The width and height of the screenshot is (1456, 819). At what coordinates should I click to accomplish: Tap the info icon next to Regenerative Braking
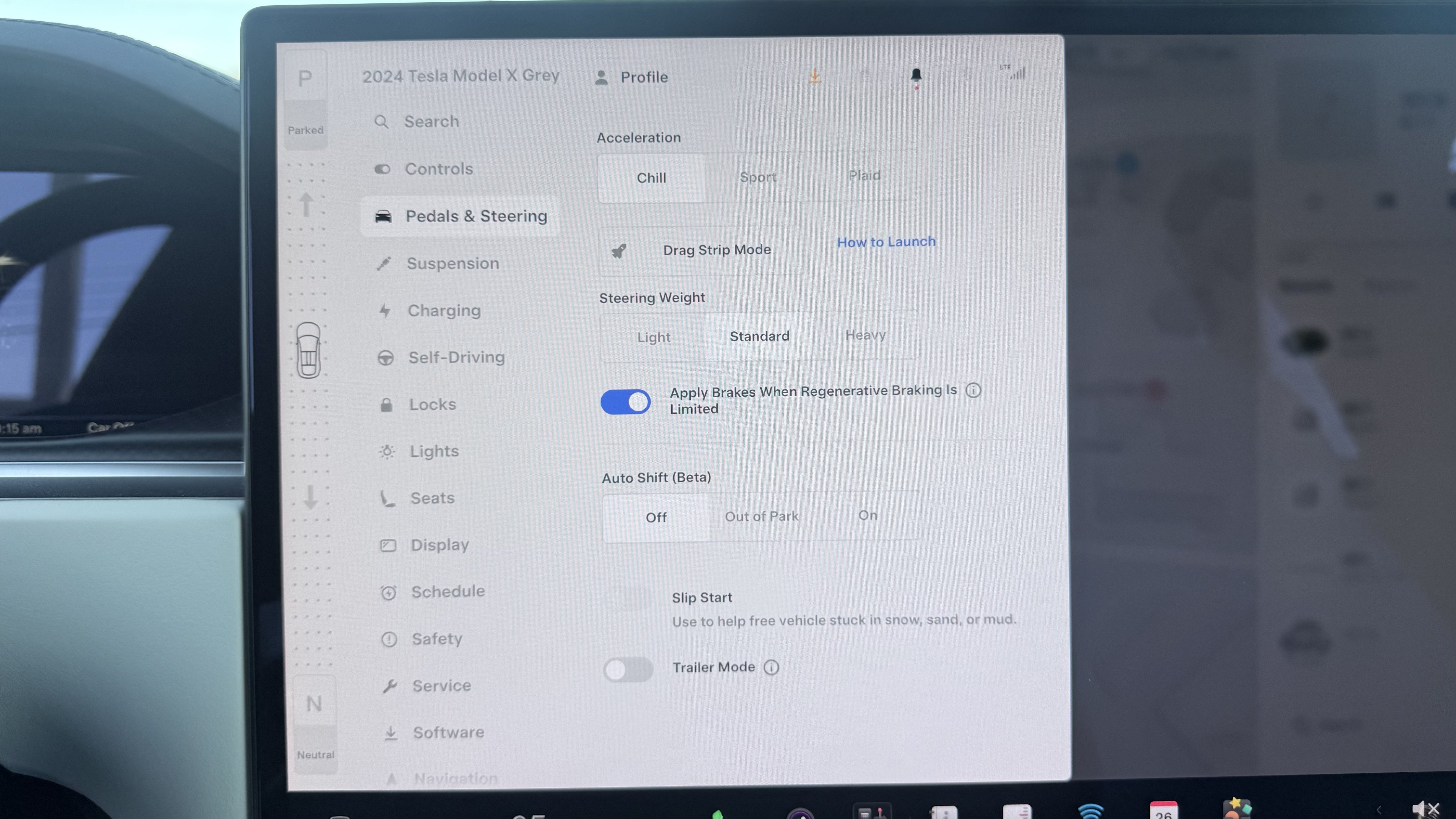pos(973,391)
